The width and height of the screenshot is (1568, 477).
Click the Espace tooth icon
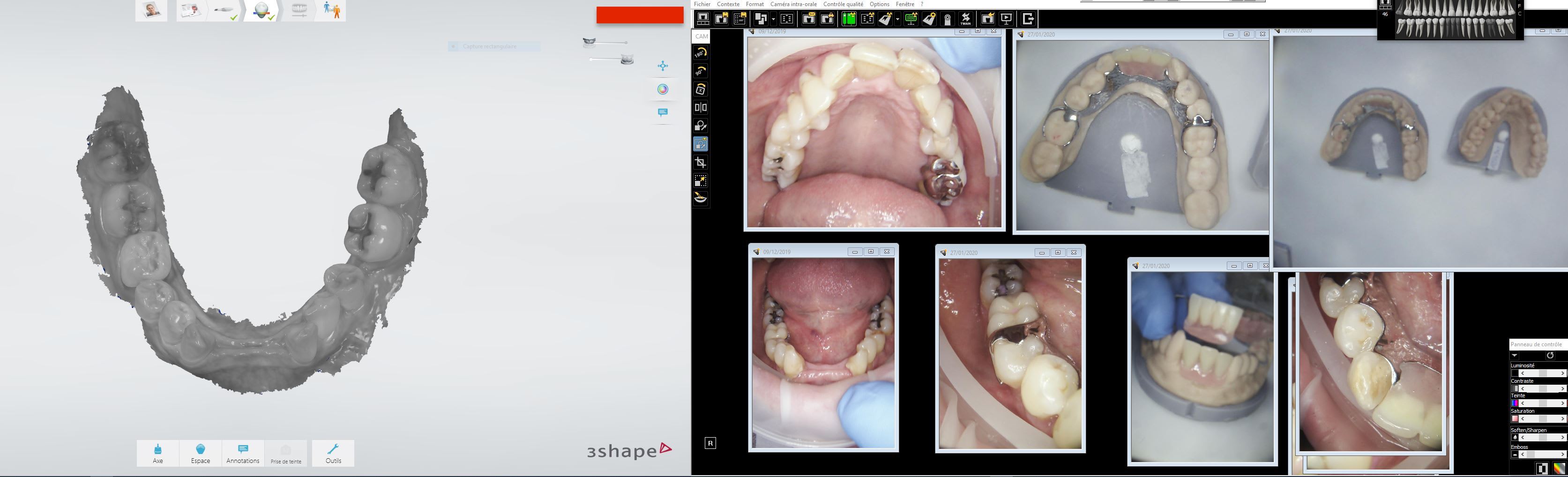click(x=200, y=453)
